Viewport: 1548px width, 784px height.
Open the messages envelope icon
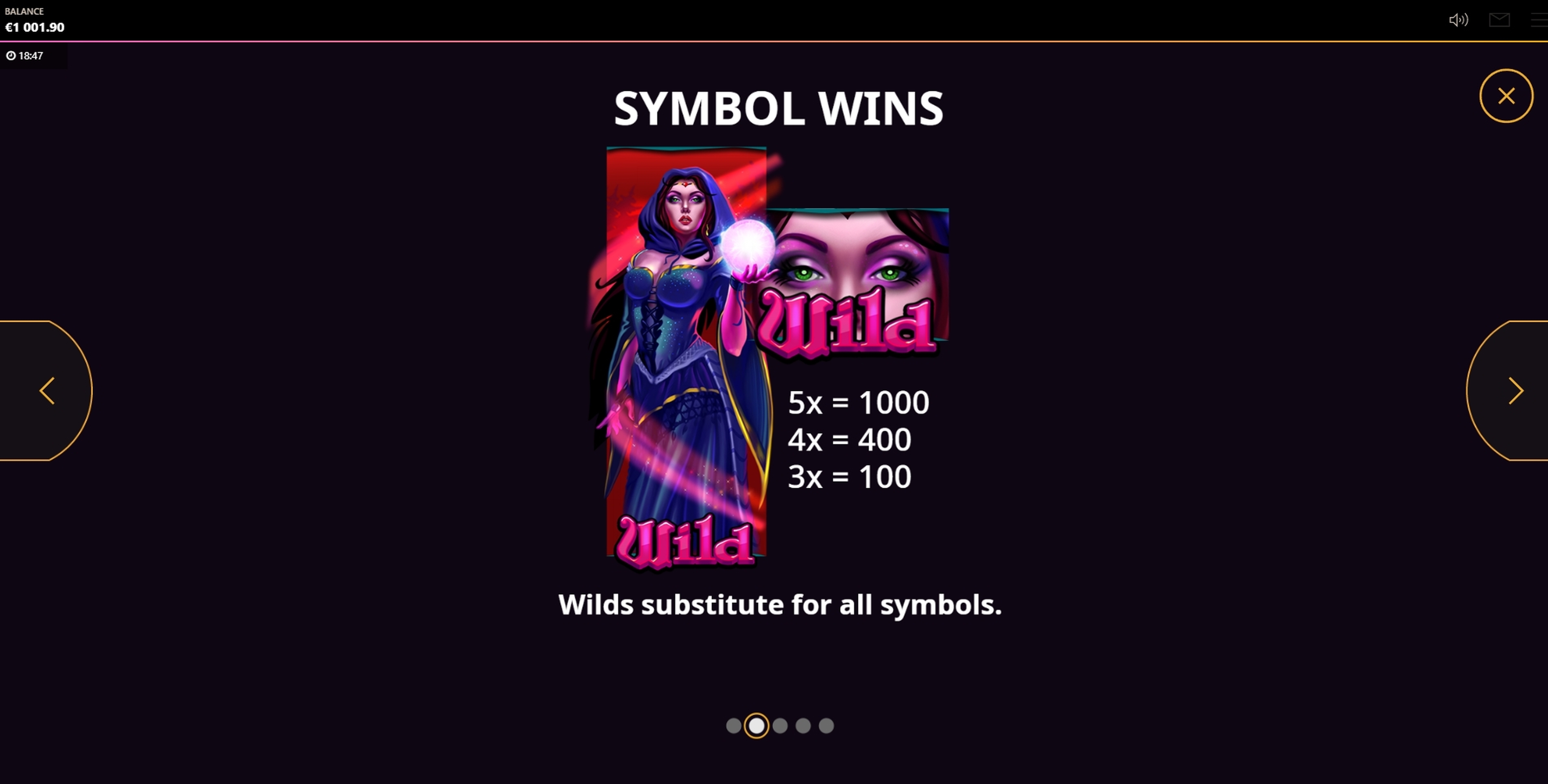point(1499,20)
